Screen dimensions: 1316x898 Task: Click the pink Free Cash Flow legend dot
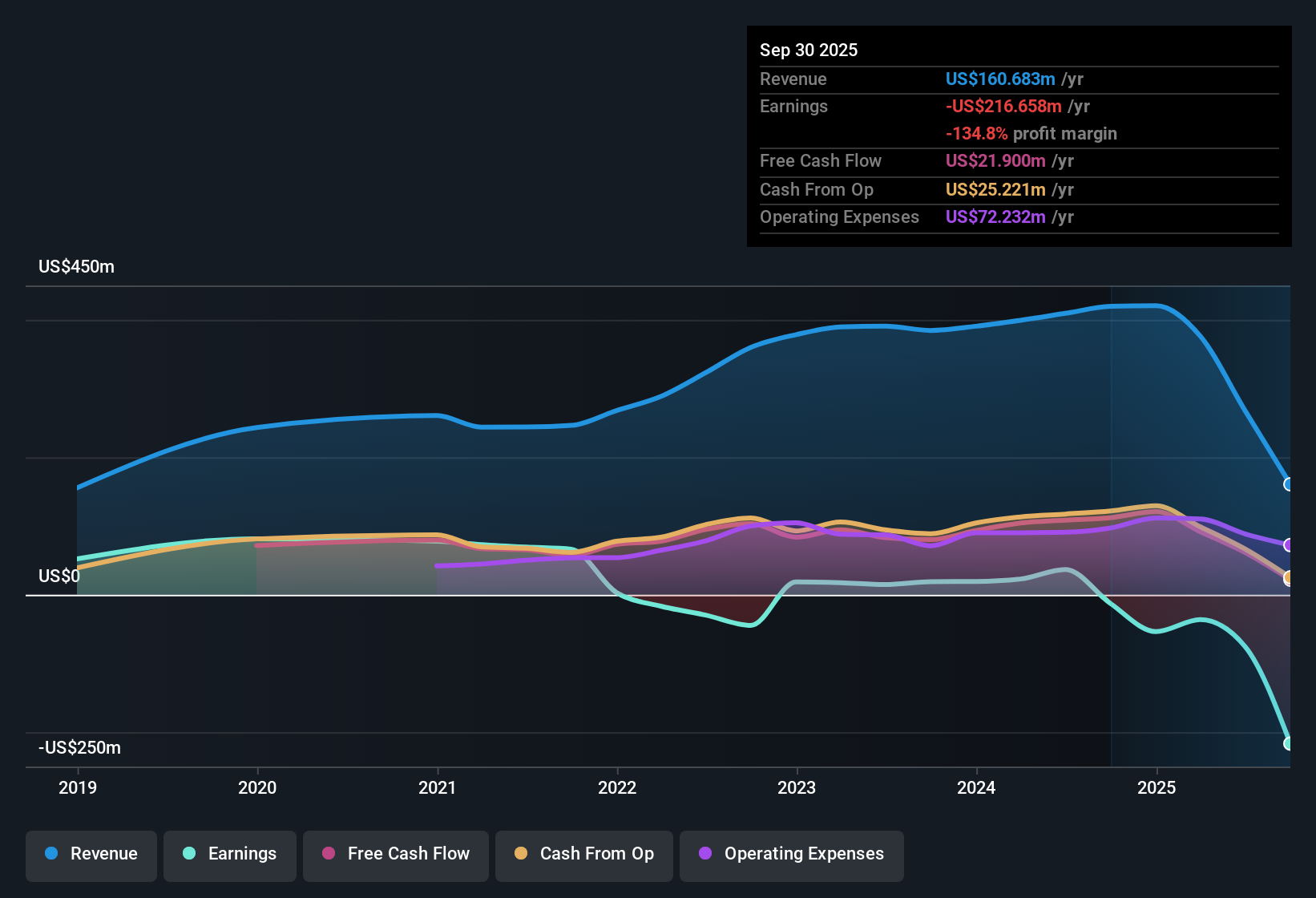[327, 854]
